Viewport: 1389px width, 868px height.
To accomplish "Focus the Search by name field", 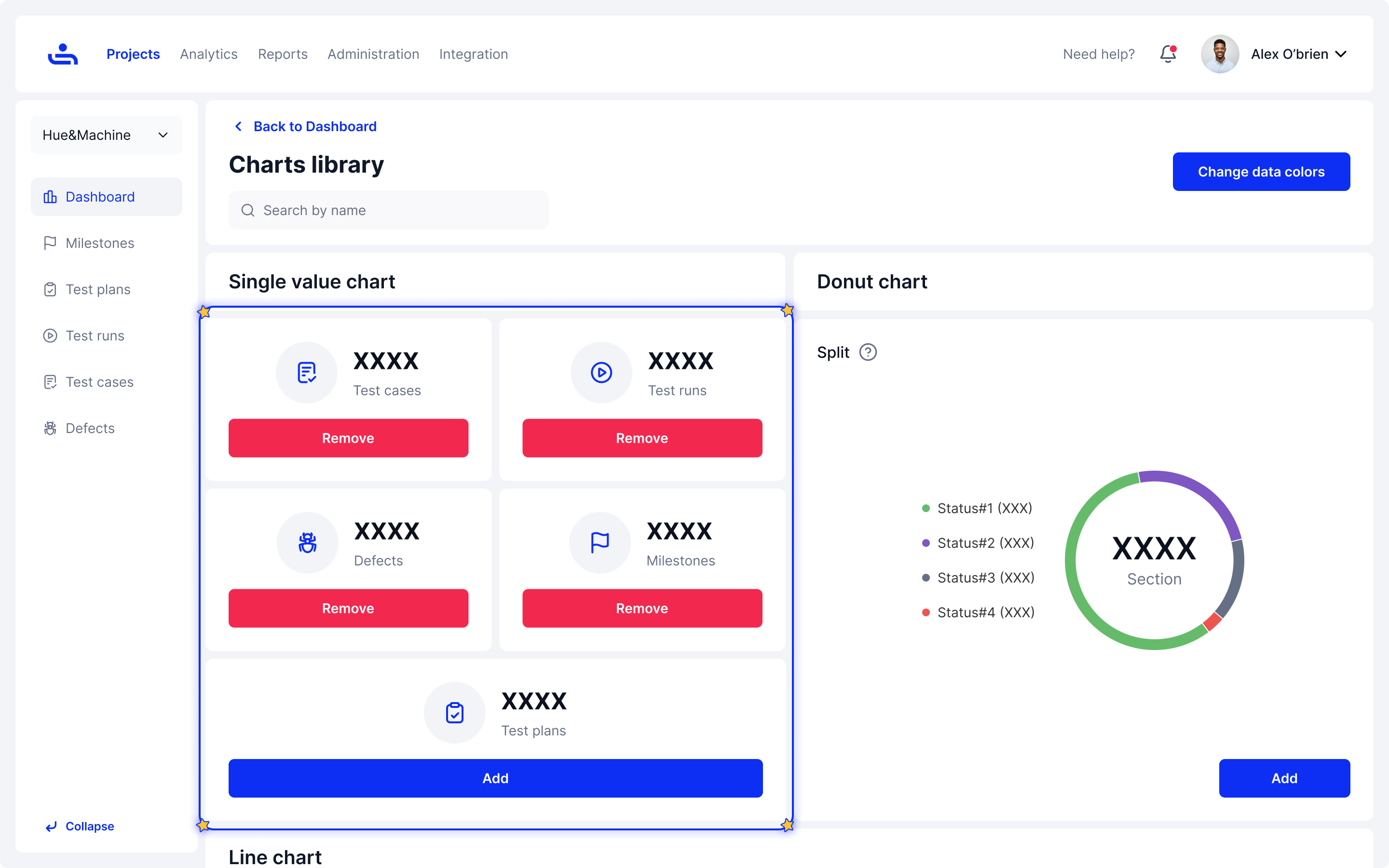I will pos(389,211).
